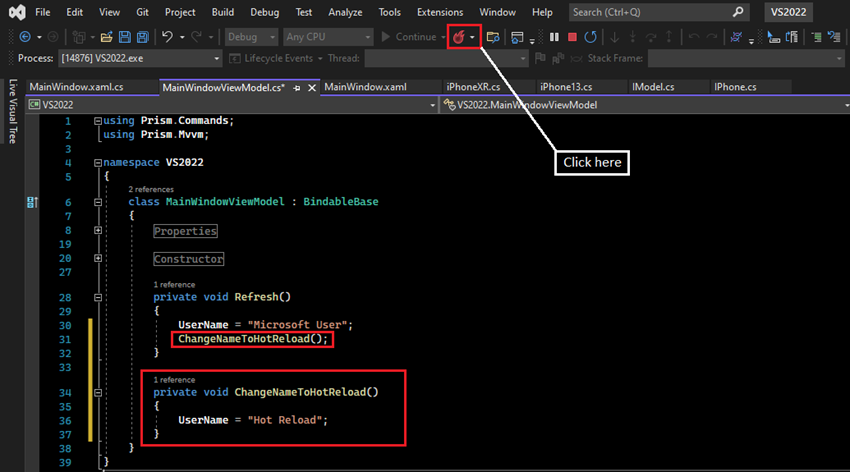Open the Tools menu

pos(390,12)
